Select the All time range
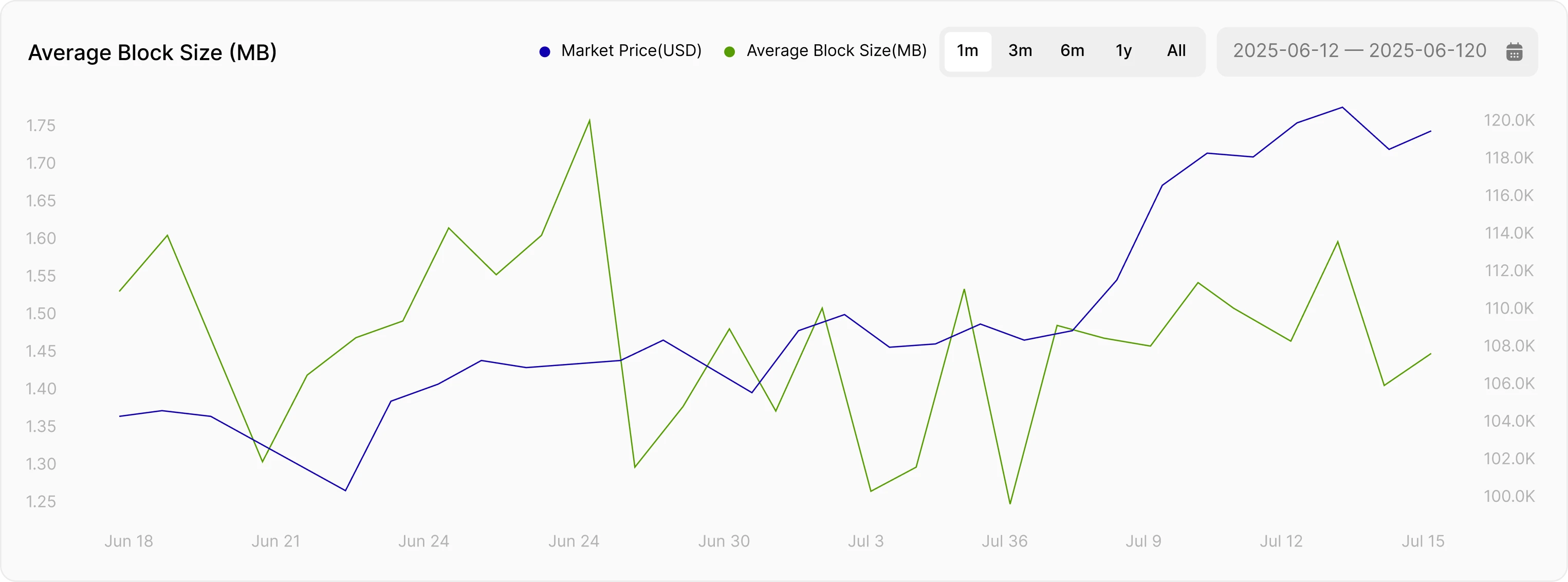Viewport: 1568px width, 582px height. point(1175,51)
